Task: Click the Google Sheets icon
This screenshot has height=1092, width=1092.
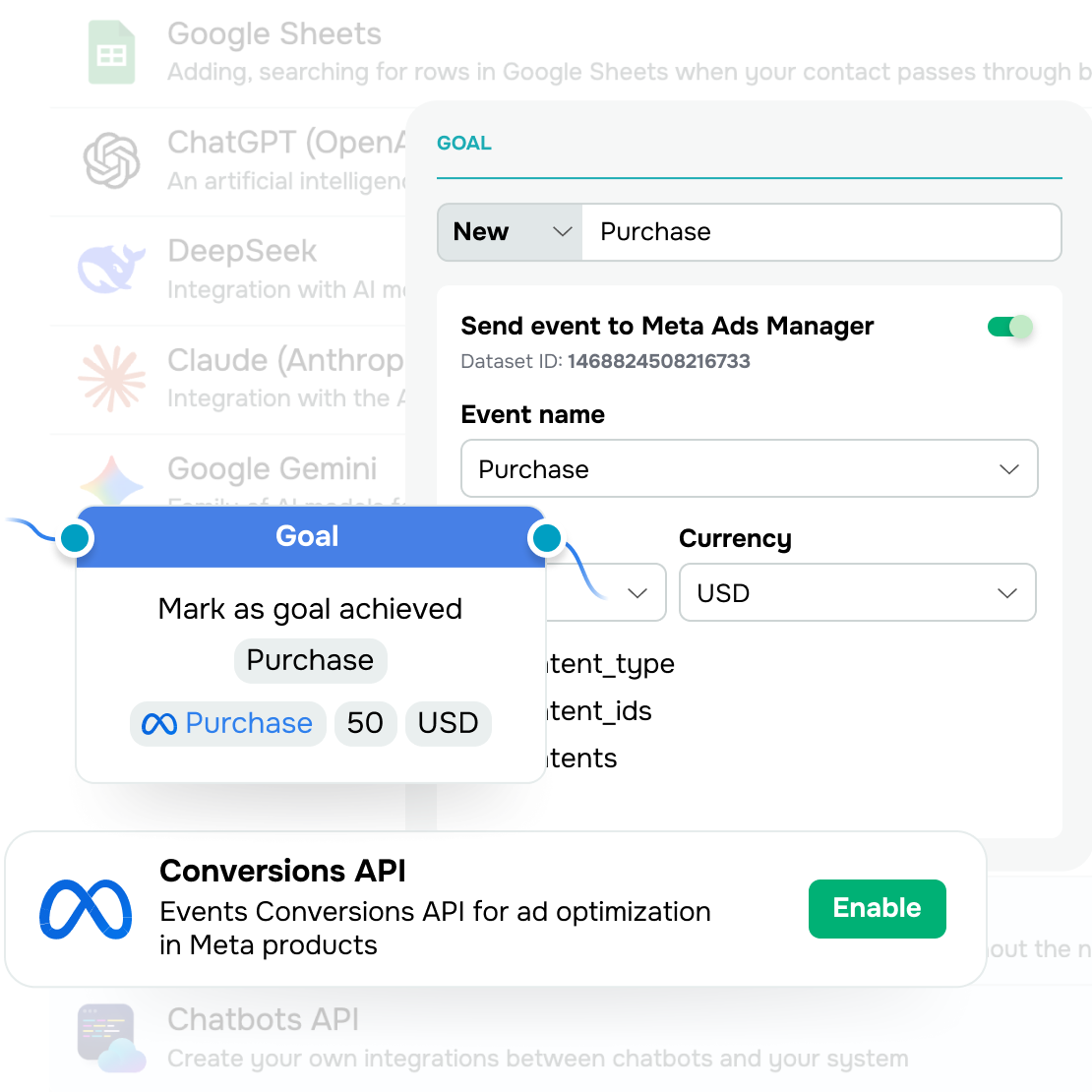Action: (x=111, y=52)
